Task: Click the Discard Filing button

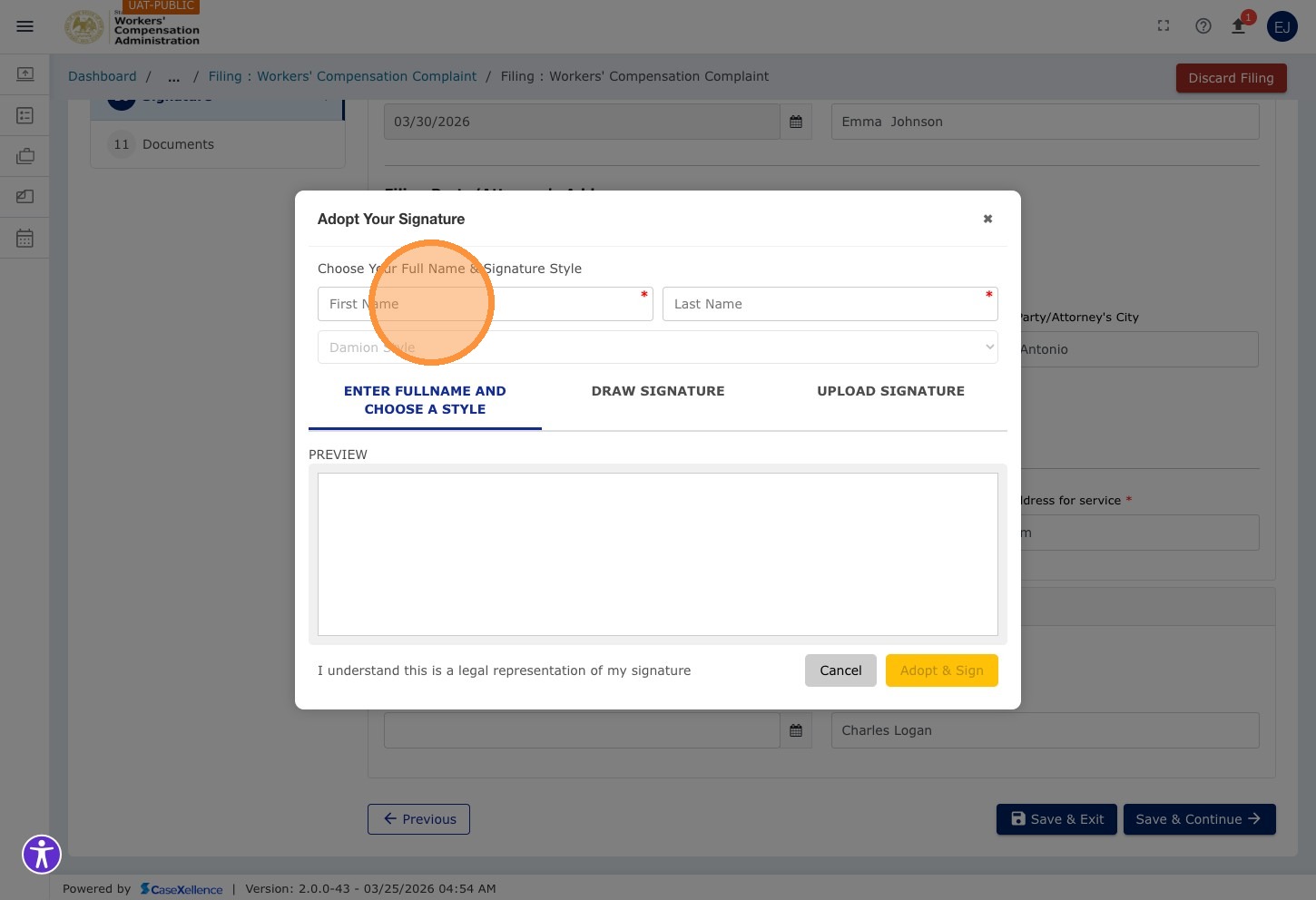Action: click(1232, 78)
